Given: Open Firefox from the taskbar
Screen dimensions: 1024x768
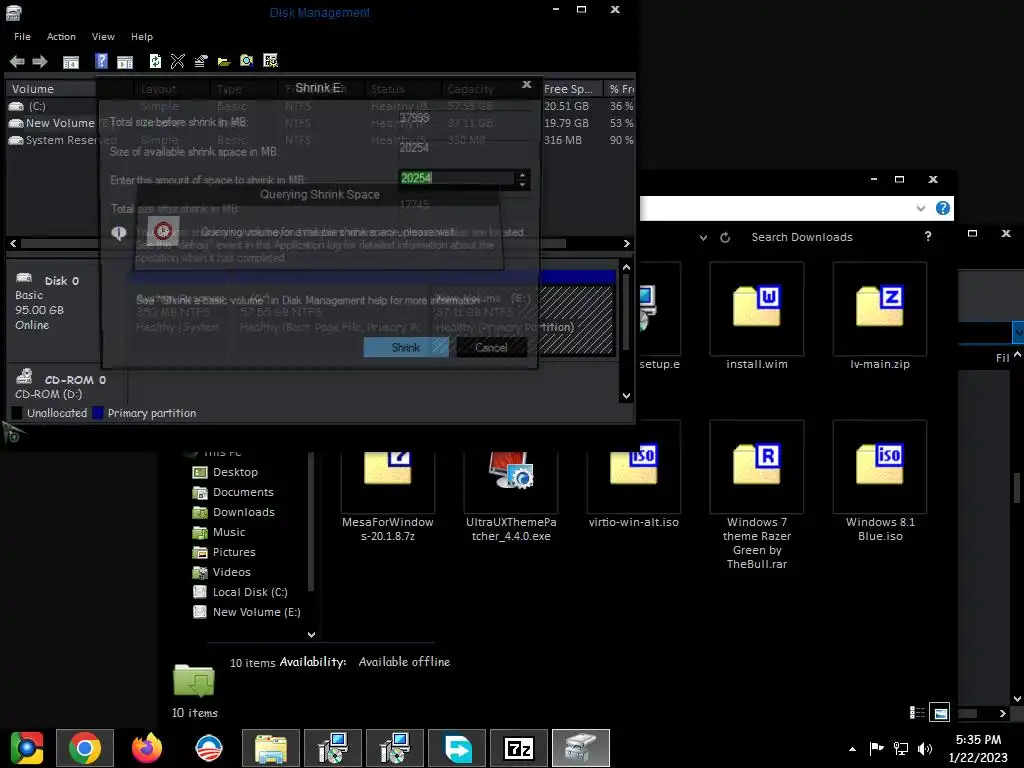Looking at the screenshot, I should 146,748.
